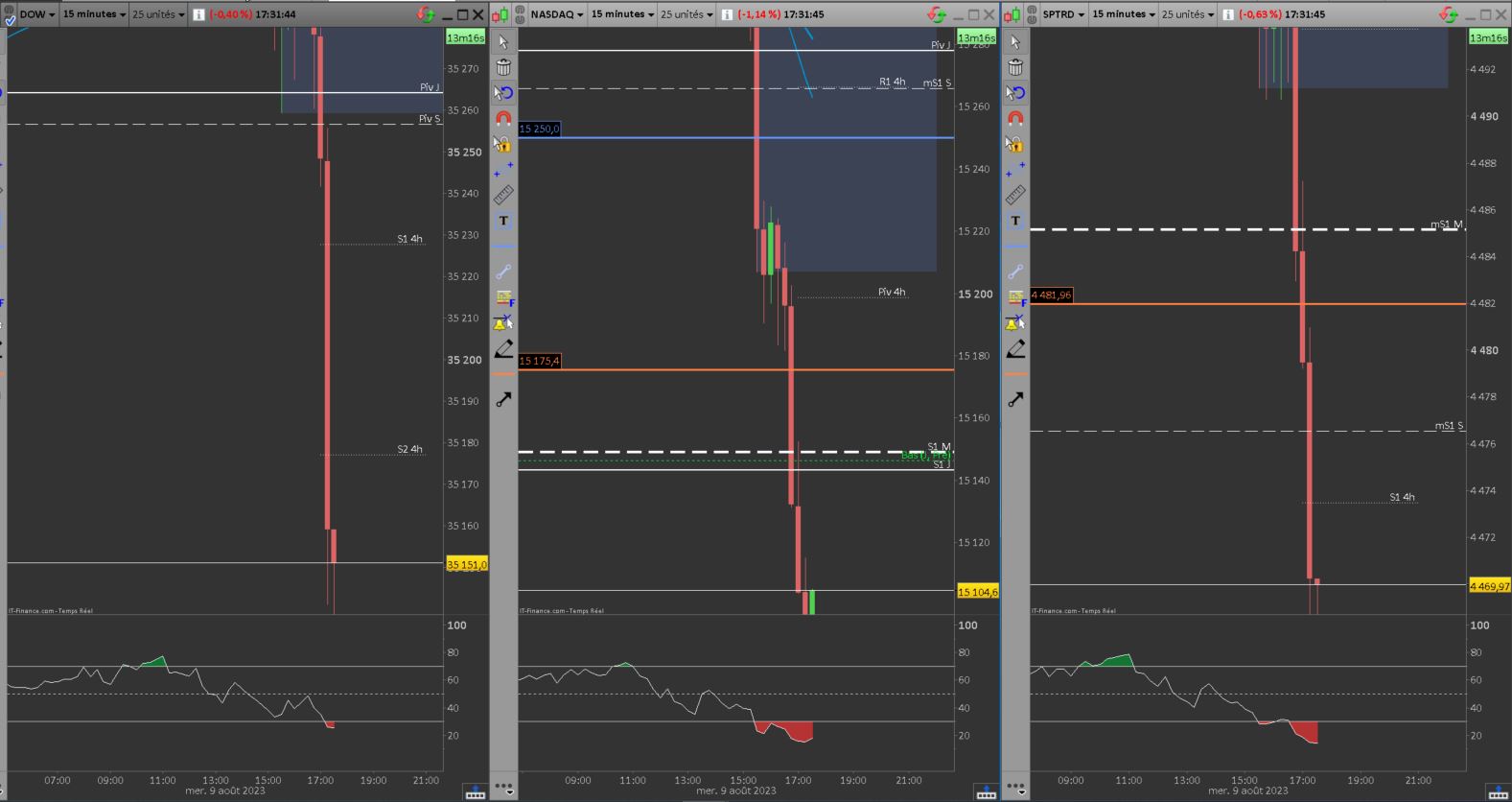Screen dimensions: 1512x802
Task: Click the cursor with blue rotate arrow in NASDAQ toolbar
Action: [x=503, y=93]
